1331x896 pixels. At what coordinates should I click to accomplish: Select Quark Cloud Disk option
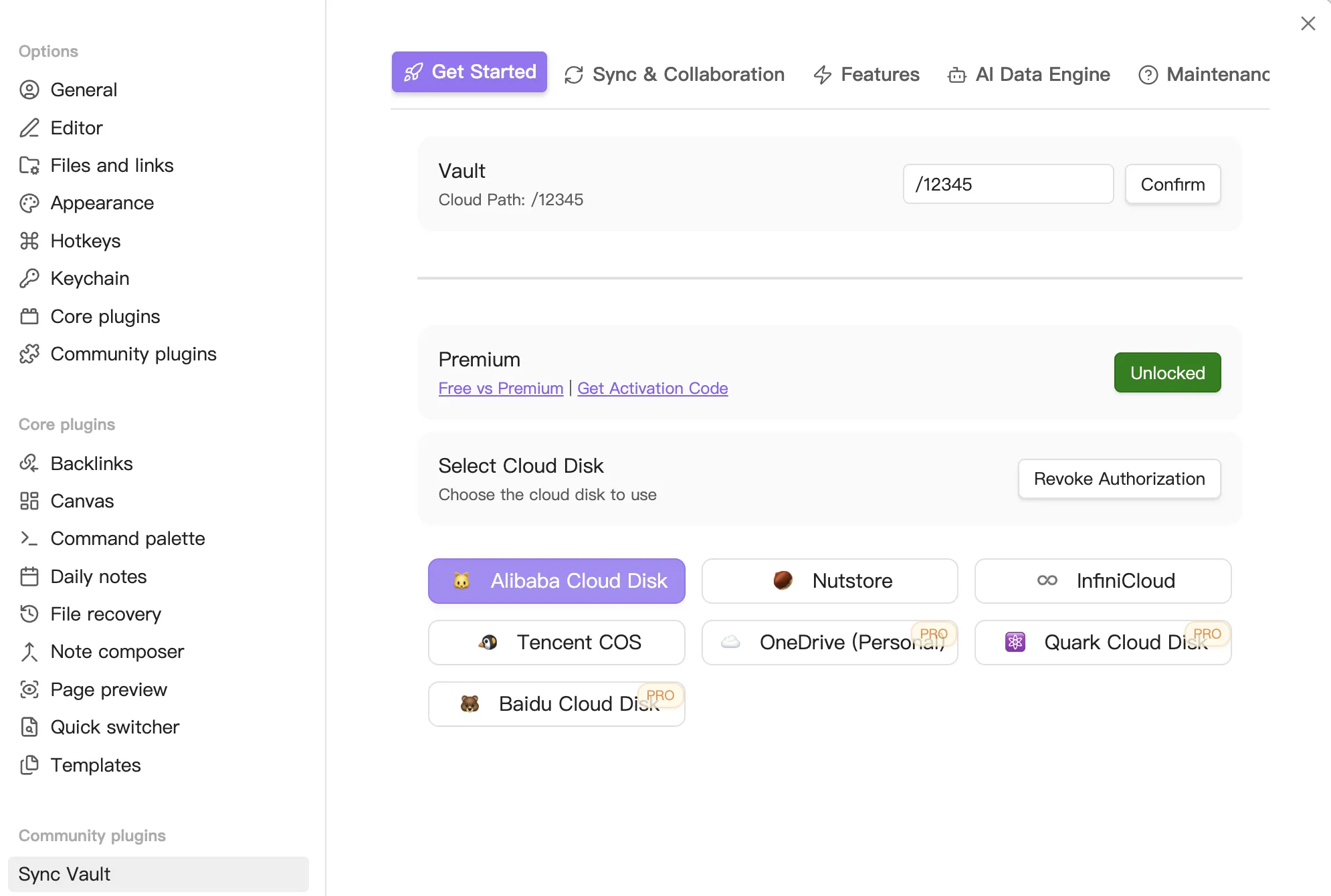tap(1102, 643)
